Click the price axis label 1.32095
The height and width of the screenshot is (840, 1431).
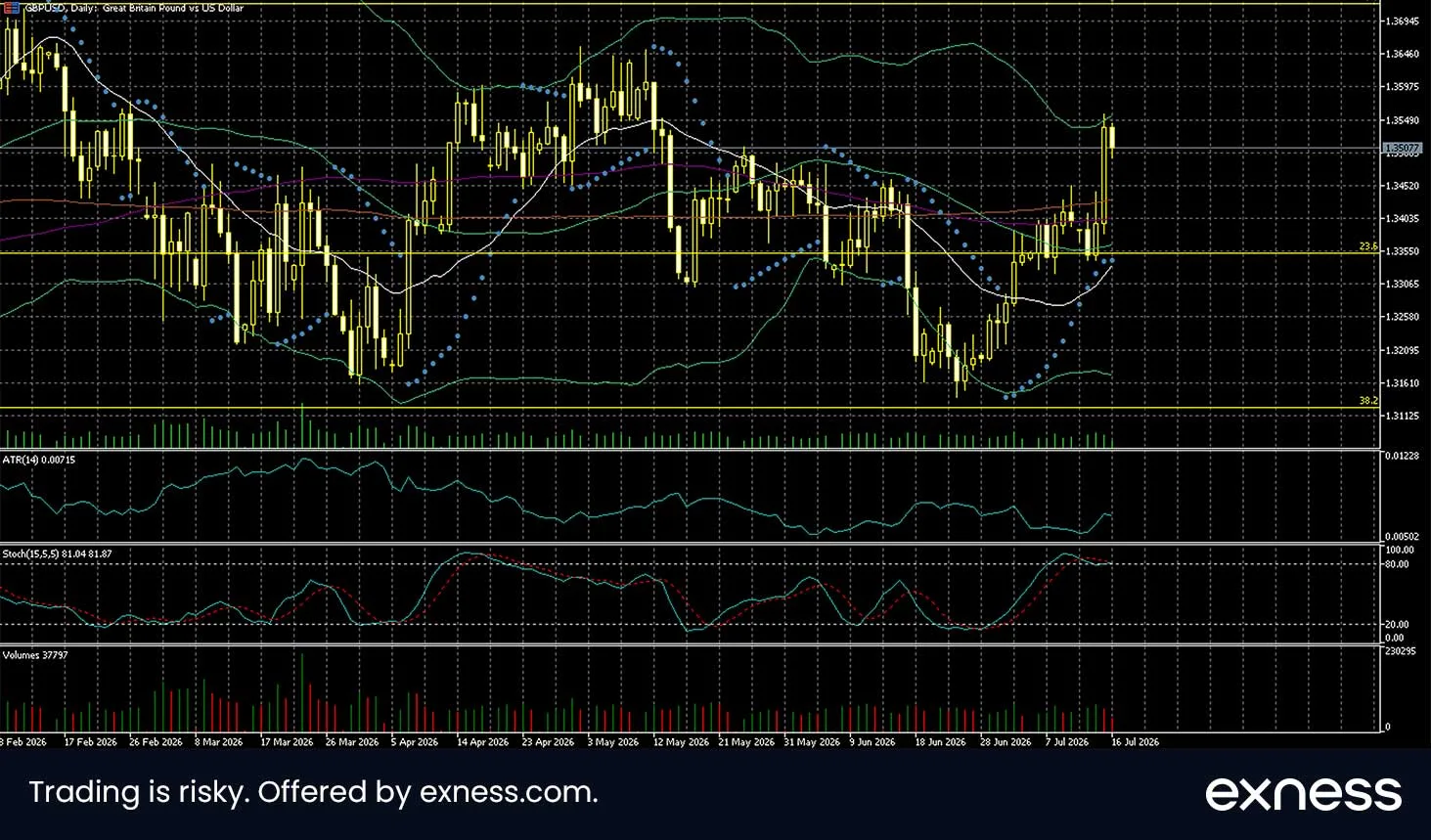point(1403,350)
